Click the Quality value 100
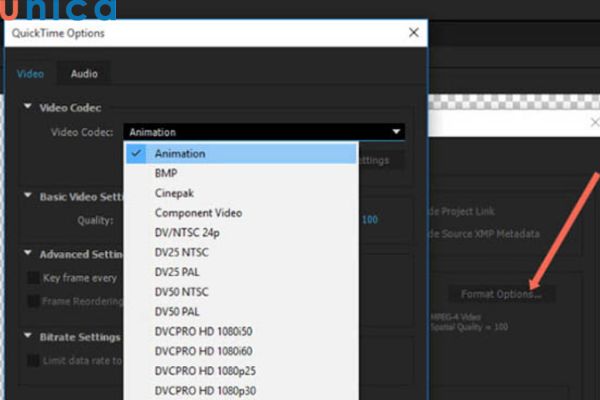Image resolution: width=600 pixels, height=400 pixels. click(370, 220)
